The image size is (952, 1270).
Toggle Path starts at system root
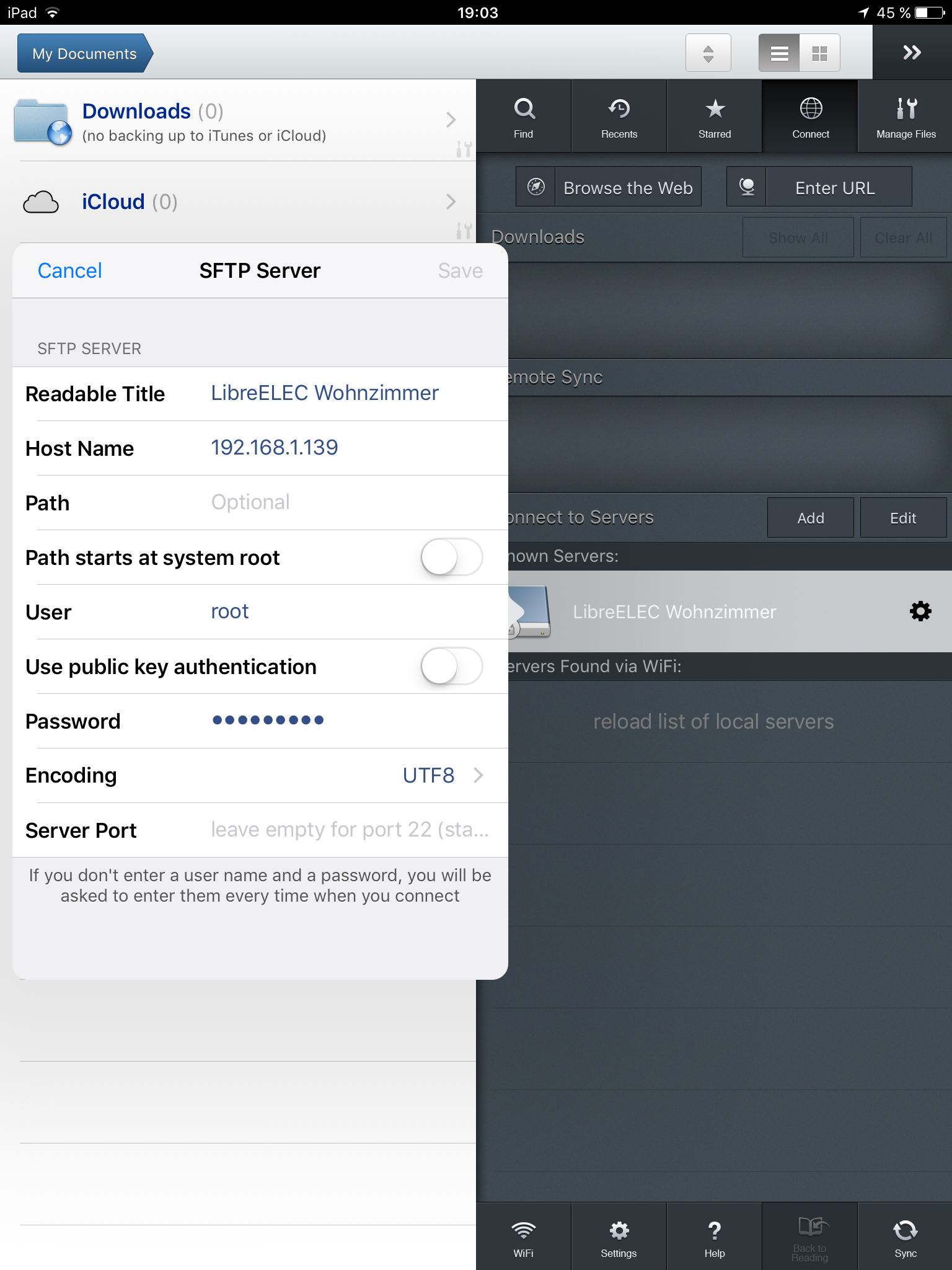(x=452, y=557)
